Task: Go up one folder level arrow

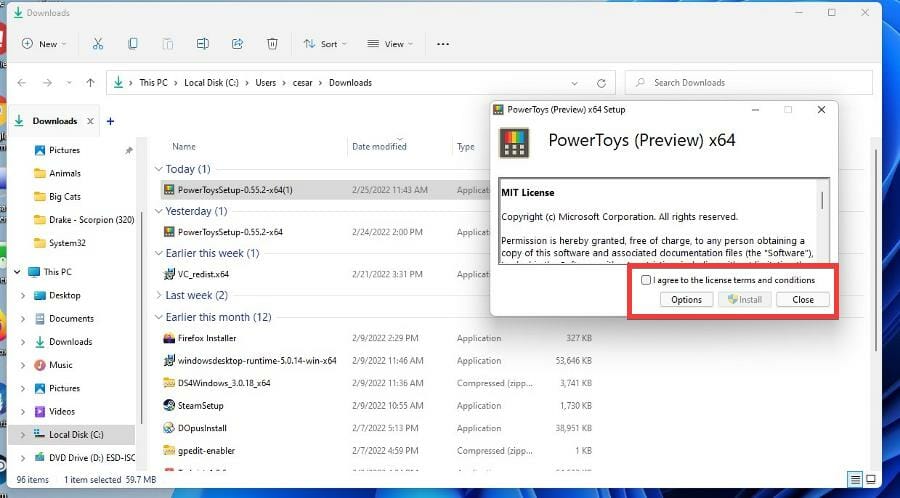Action: click(x=90, y=83)
